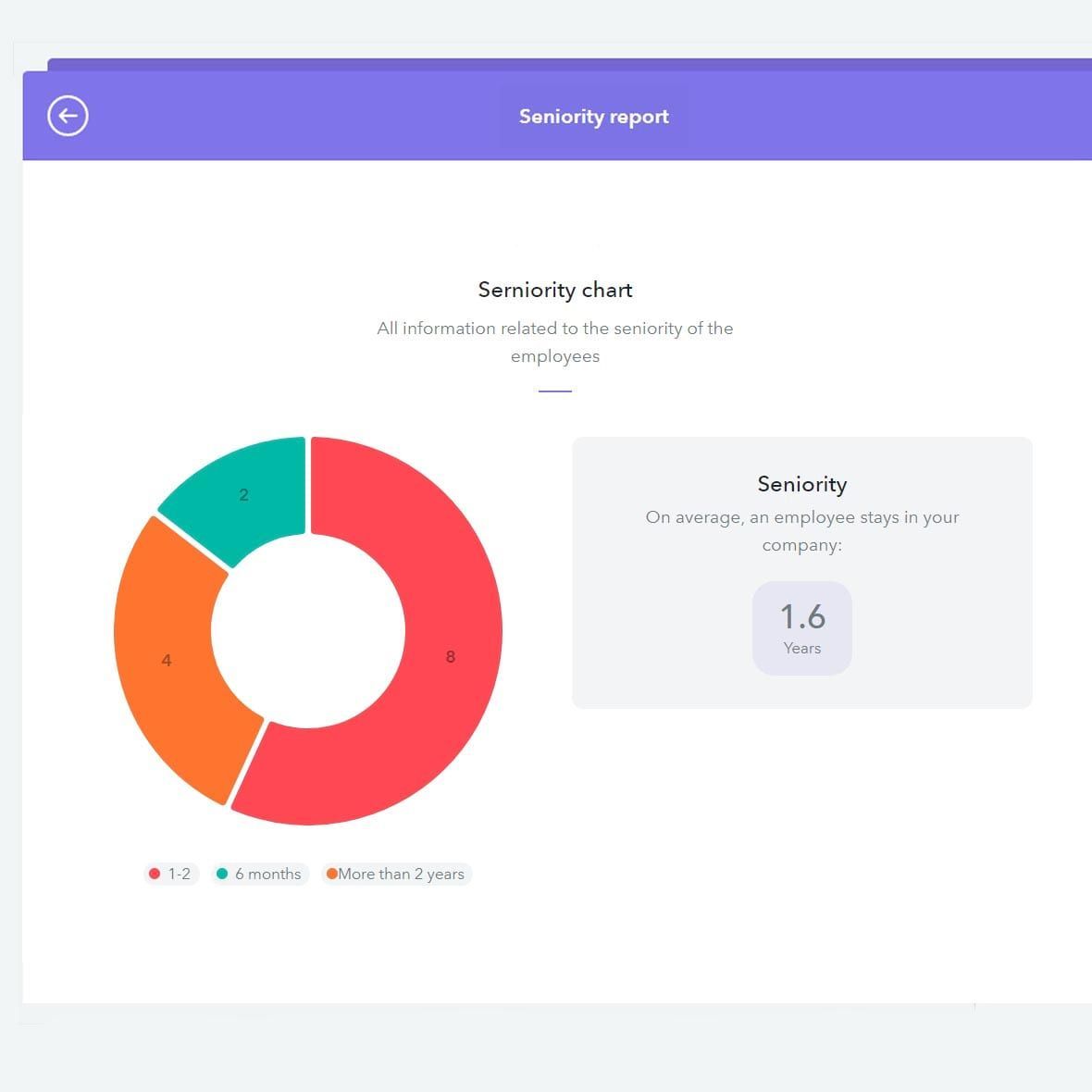The height and width of the screenshot is (1092, 1092).
Task: Click the average employee stay description text
Action: [801, 530]
